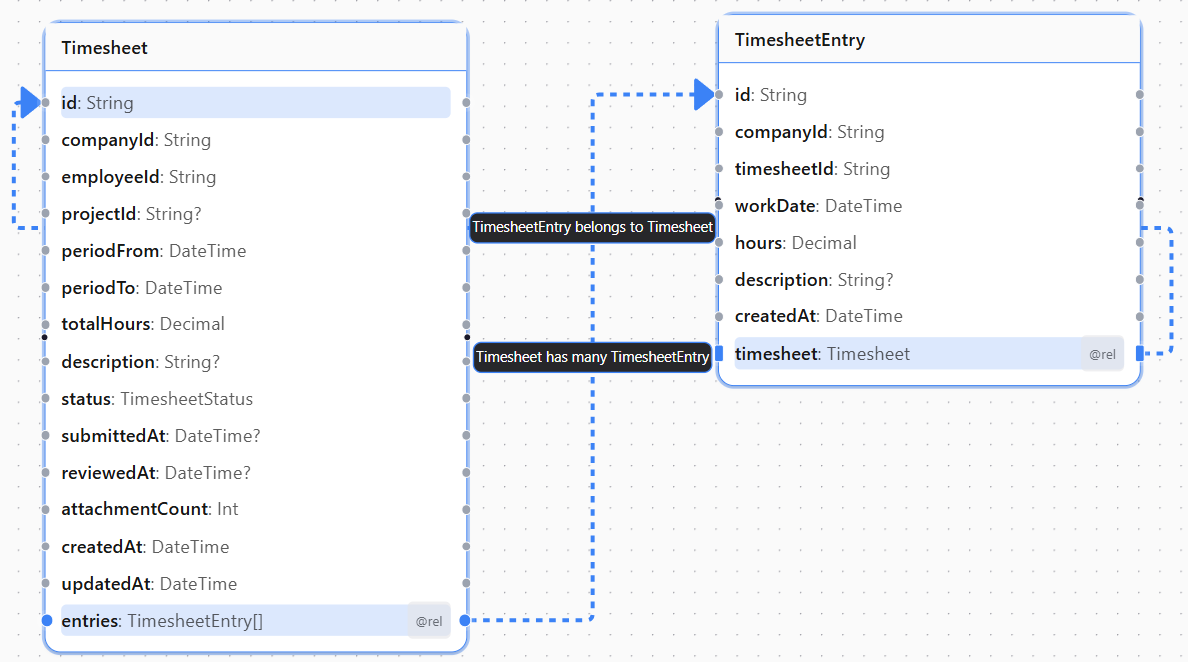Click right port dot of periodTo row
1188x662 pixels.
tap(466, 288)
